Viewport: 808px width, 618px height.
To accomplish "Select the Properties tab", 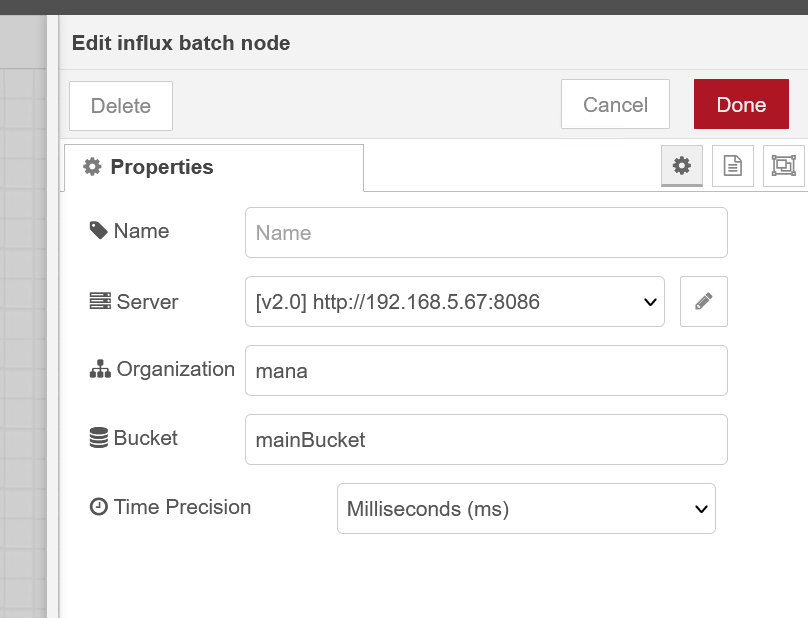I will pos(214,168).
